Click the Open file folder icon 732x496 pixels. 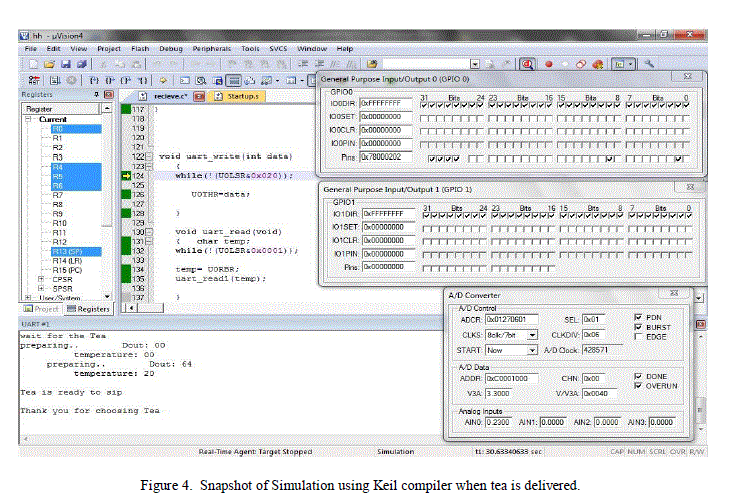(x=47, y=63)
